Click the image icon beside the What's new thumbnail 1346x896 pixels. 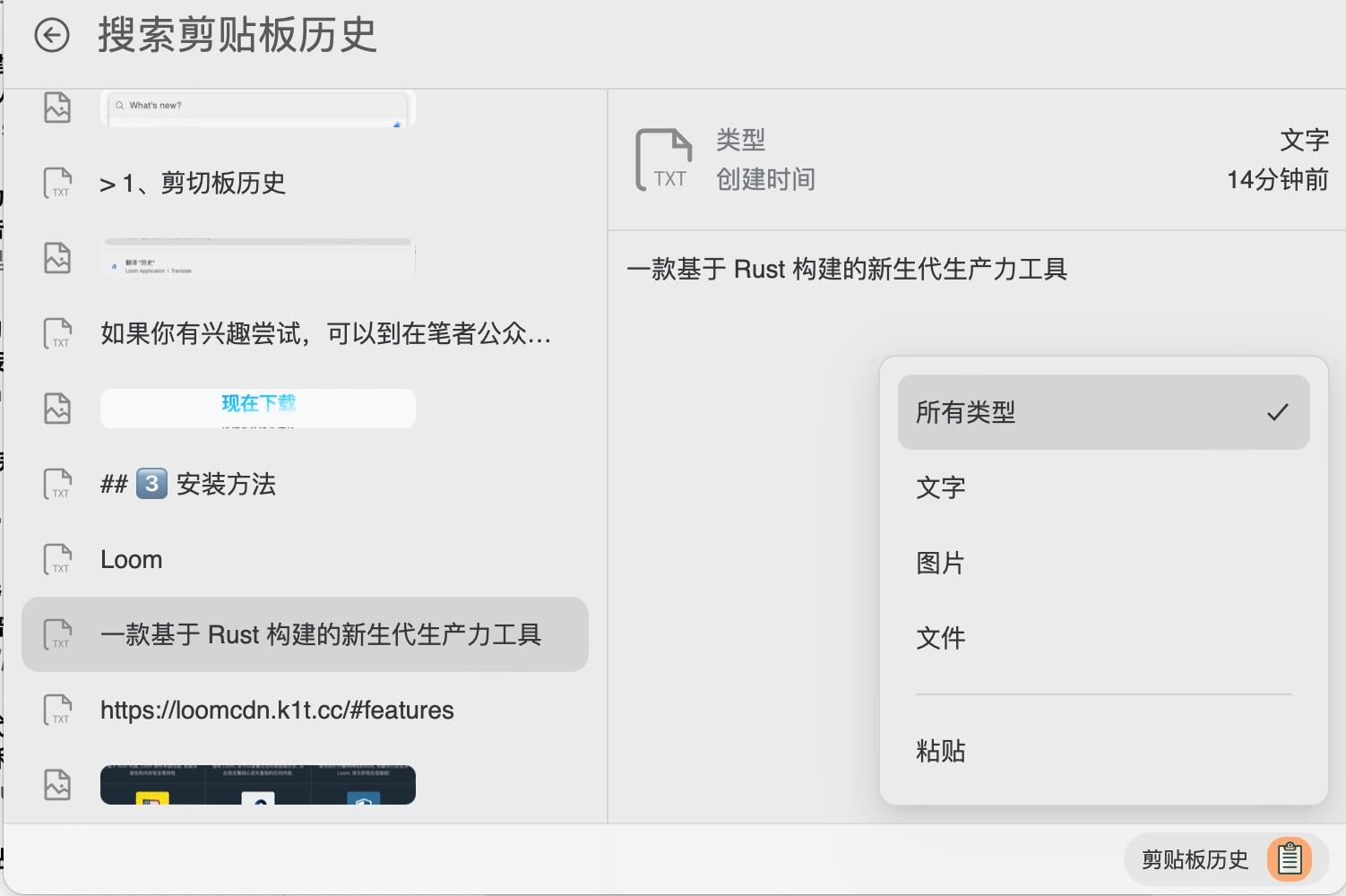pos(58,108)
